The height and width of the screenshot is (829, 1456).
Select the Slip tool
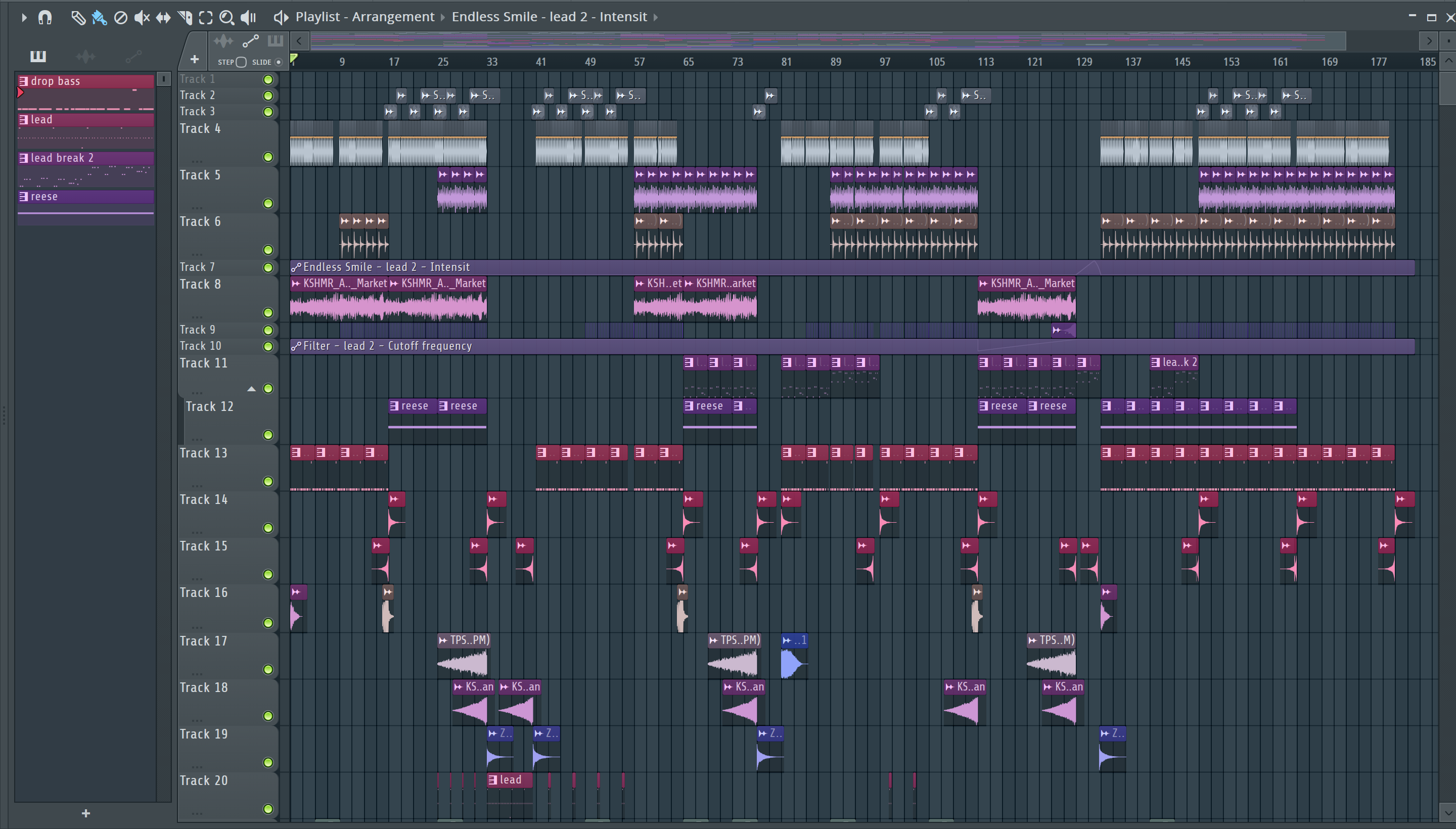[x=163, y=18]
